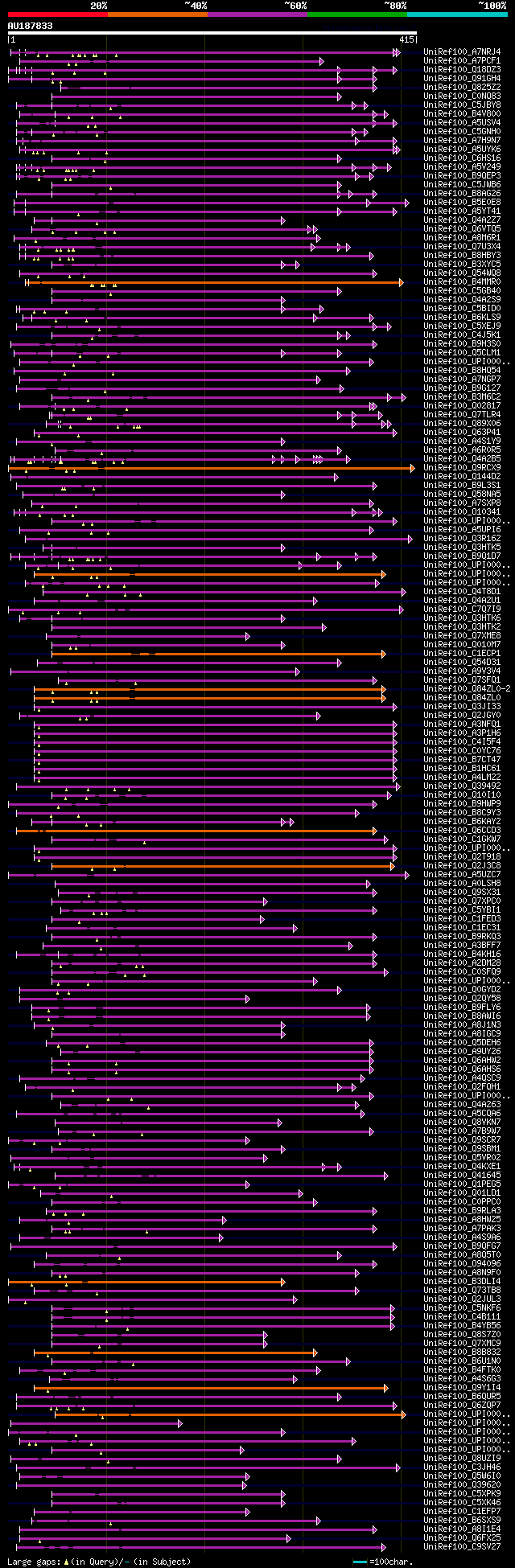
Task: Select the UniRef100_C5BID0 label
Action: (x=463, y=309)
